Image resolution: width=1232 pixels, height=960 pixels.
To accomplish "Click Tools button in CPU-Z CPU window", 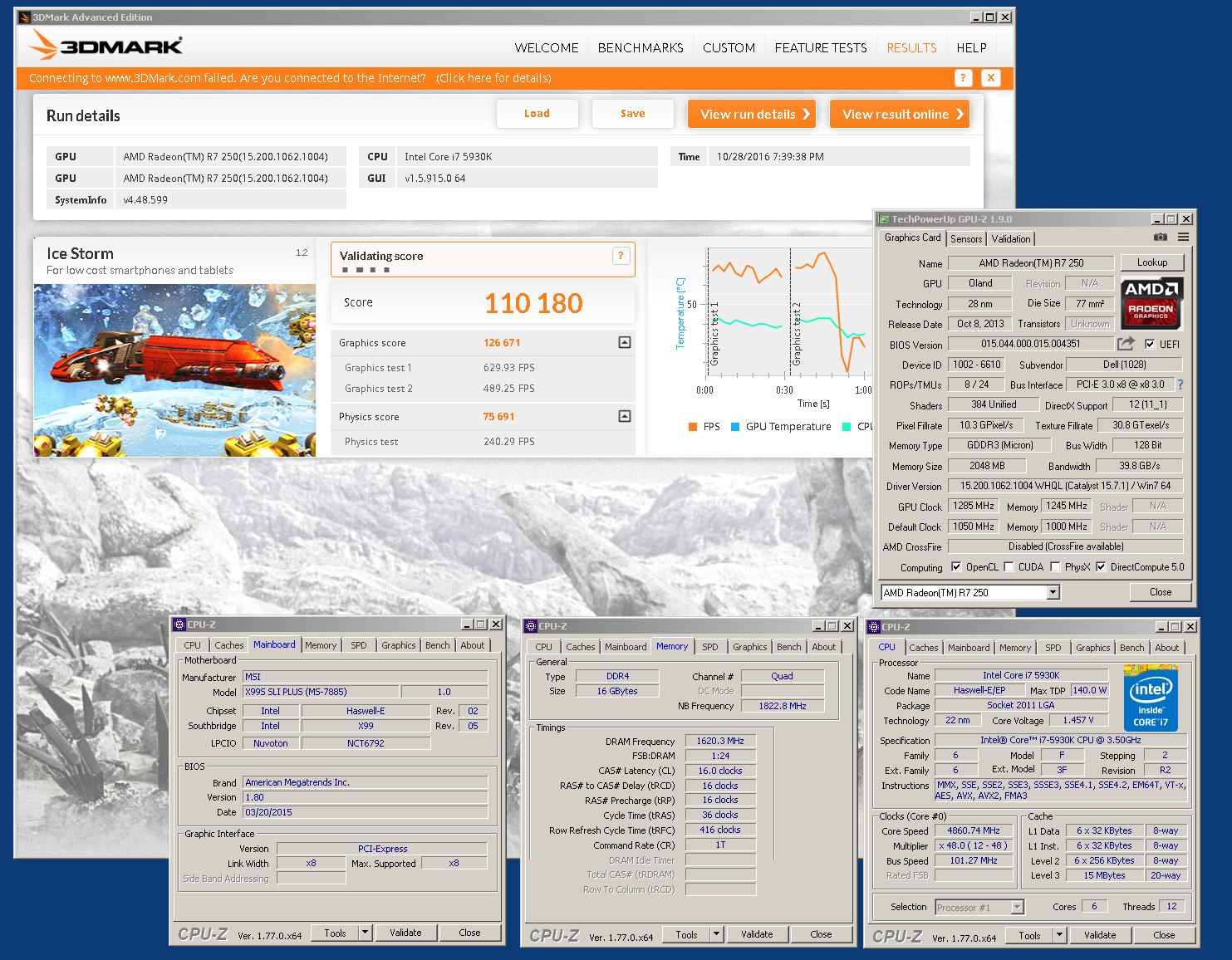I will click(1029, 935).
